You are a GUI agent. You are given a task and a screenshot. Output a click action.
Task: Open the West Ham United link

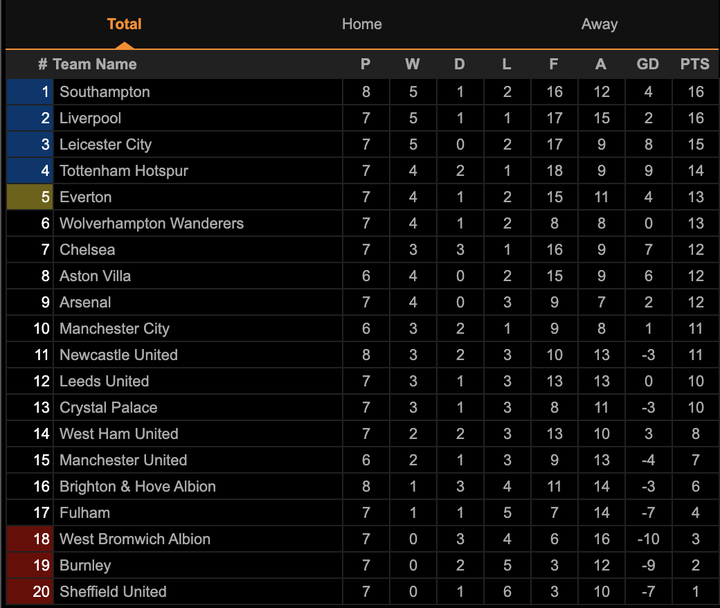119,434
